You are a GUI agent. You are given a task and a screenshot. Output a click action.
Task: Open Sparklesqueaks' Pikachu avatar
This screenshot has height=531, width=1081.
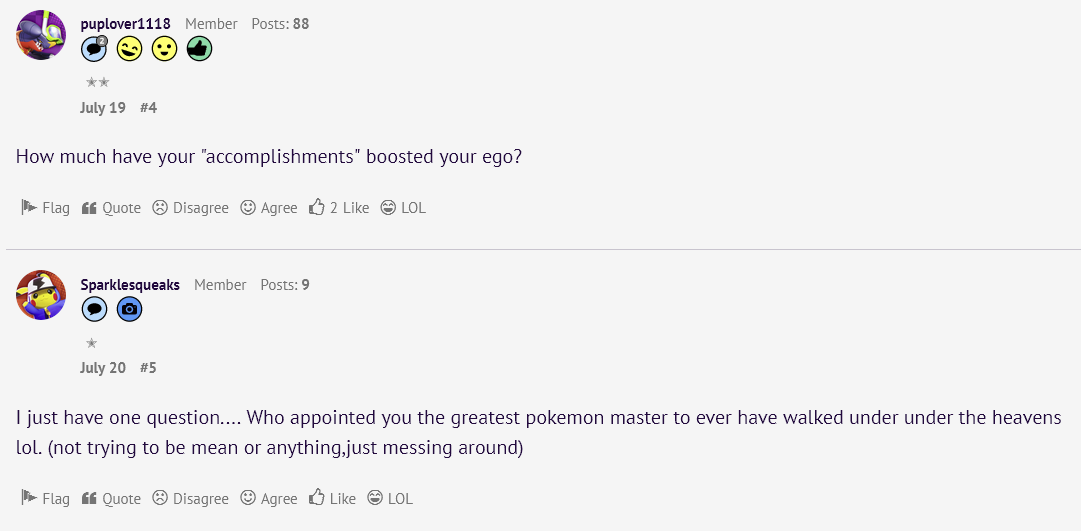(x=41, y=294)
